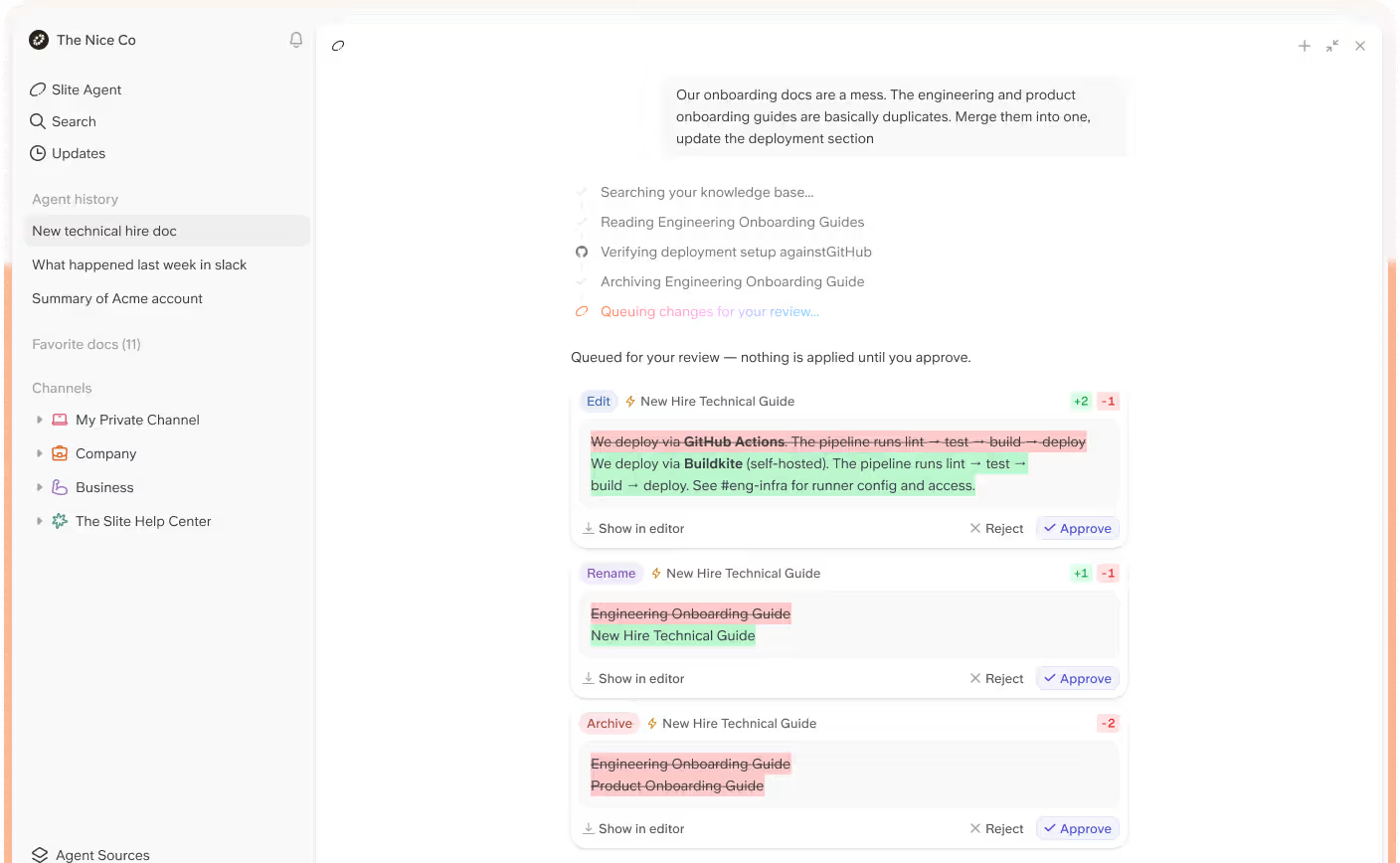Show in editor for Rename card
This screenshot has width=1400, height=863.
coord(633,679)
